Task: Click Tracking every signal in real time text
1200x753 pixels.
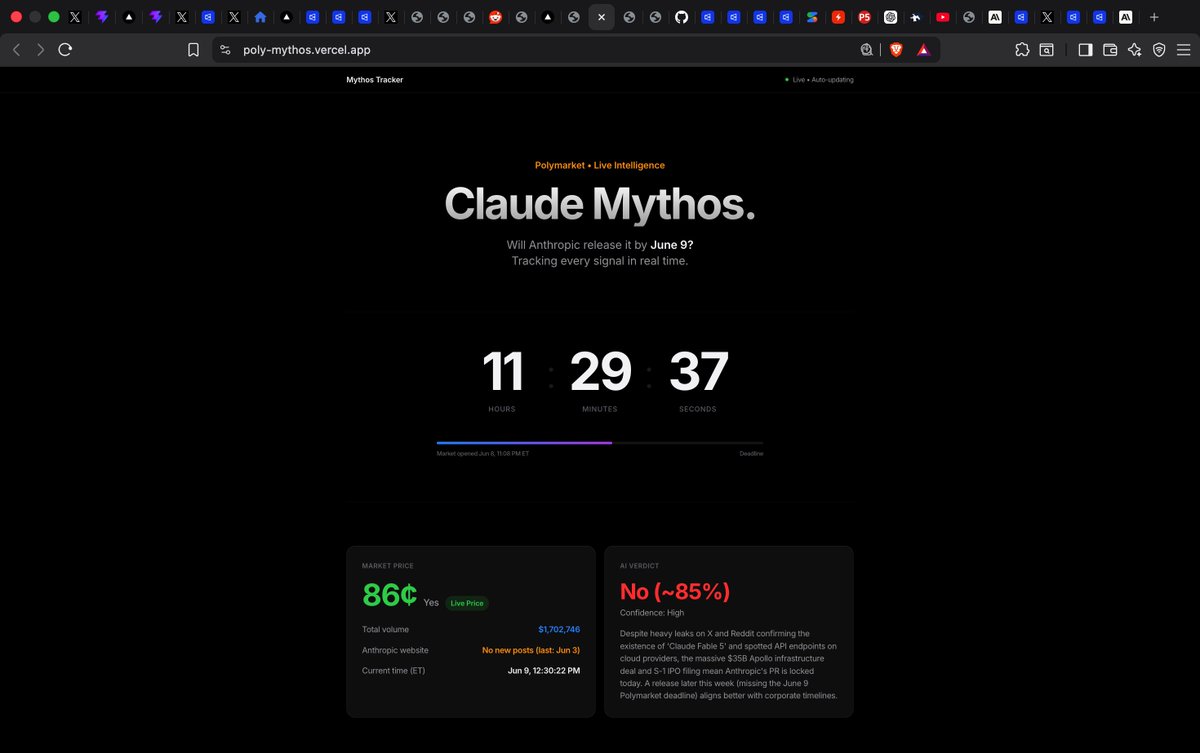Action: [600, 261]
